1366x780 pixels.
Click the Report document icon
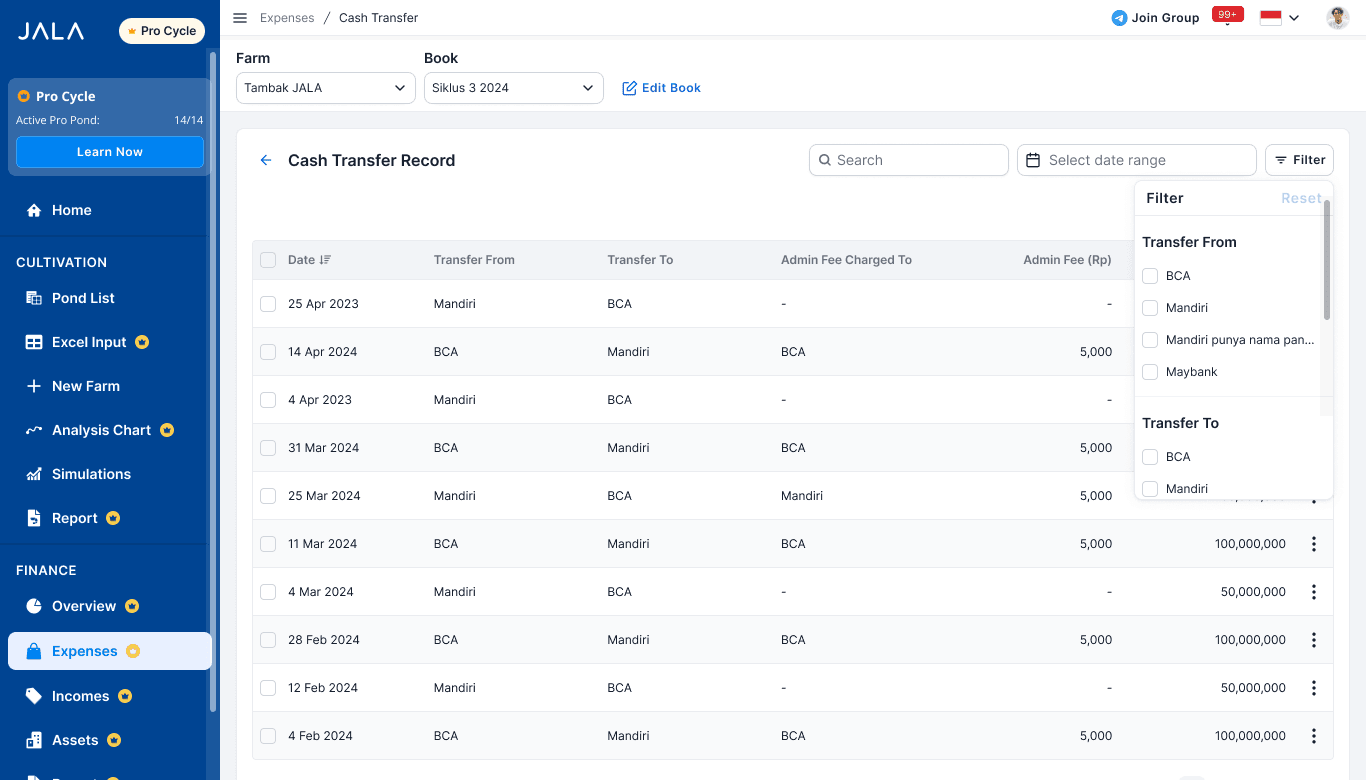tap(34, 518)
